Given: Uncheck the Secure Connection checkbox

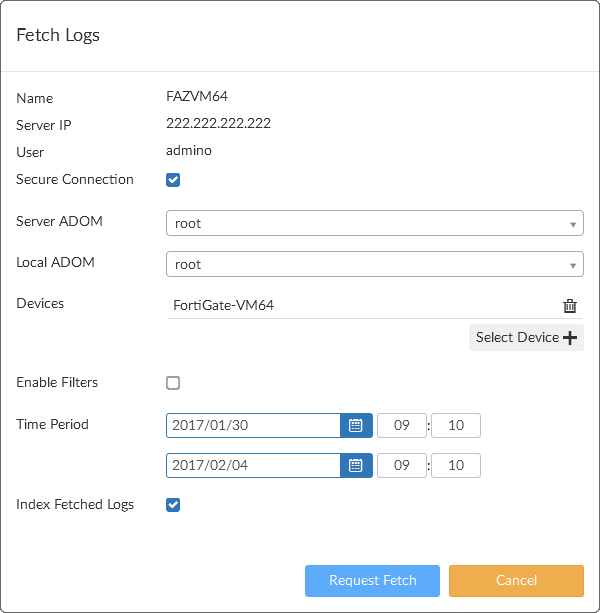Looking at the screenshot, I should pos(173,180).
